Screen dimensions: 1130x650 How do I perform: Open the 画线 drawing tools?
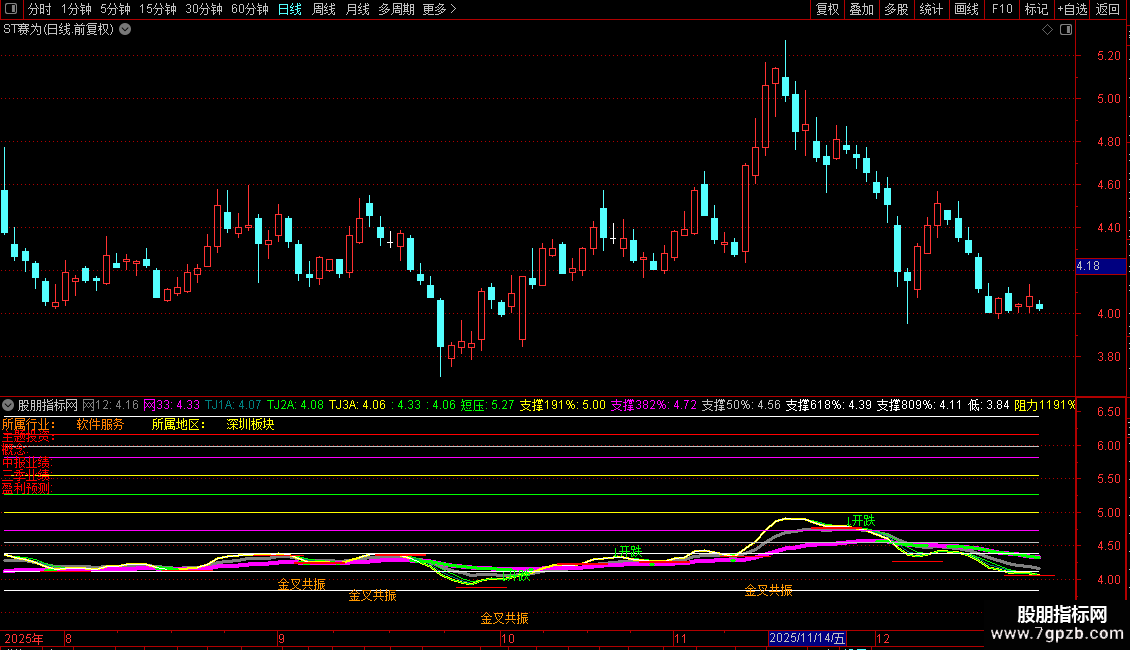click(x=966, y=10)
